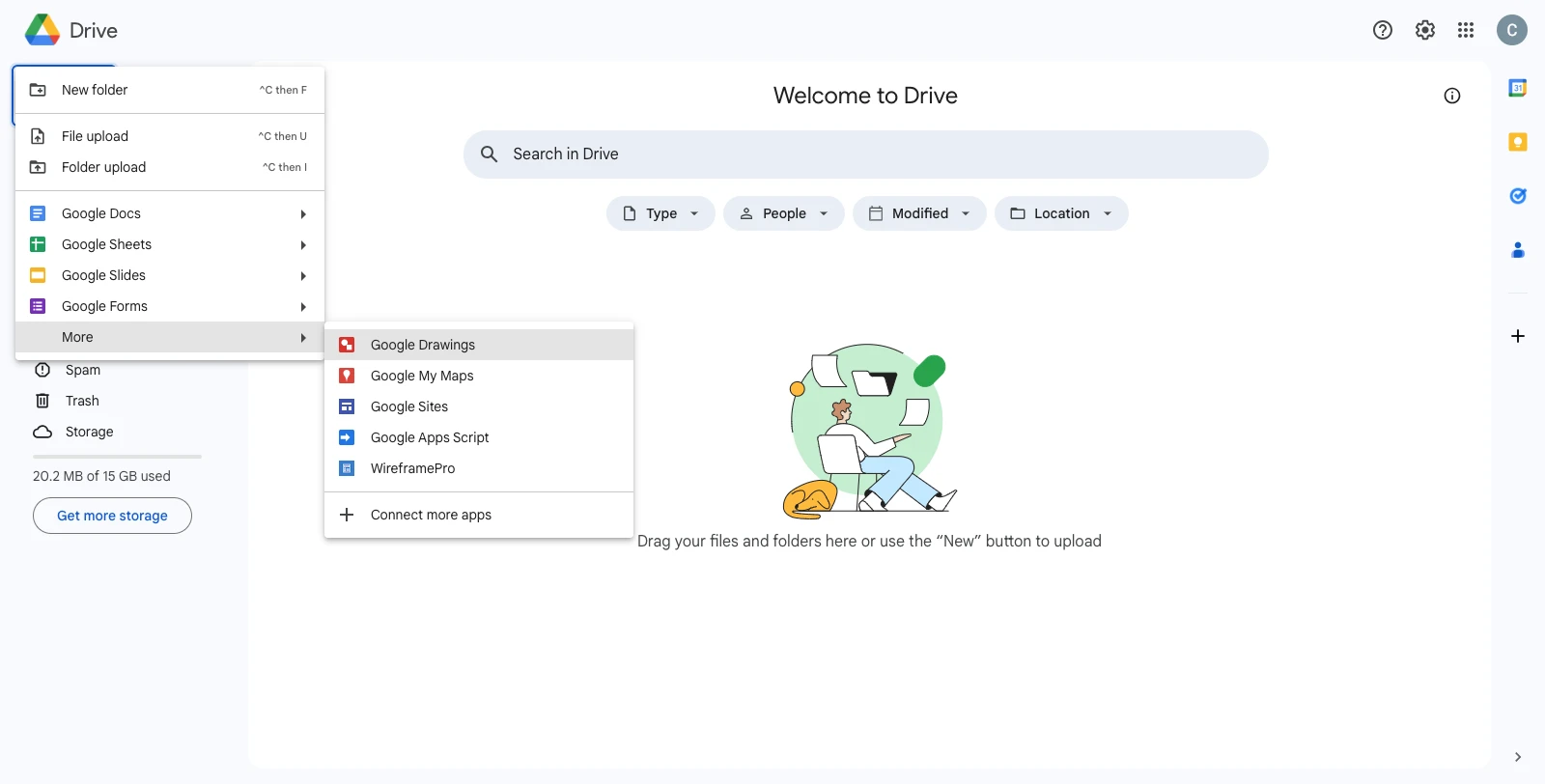Select the Google My Maps text label
The height and width of the screenshot is (784, 1545).
pos(422,376)
